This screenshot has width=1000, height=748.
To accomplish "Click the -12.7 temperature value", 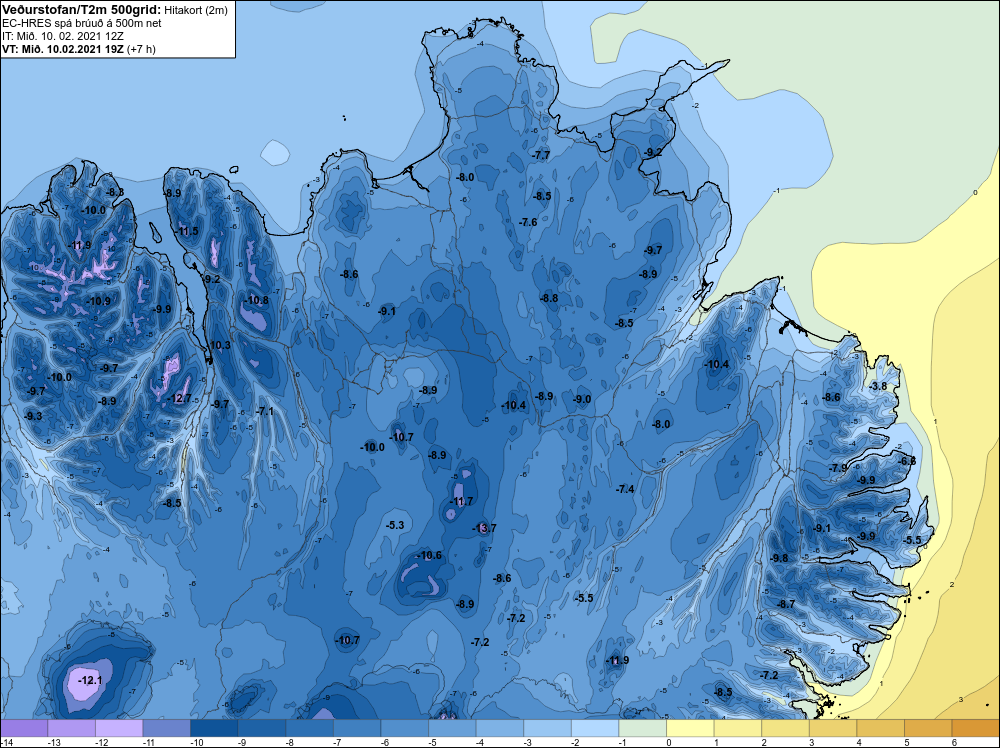I will (x=179, y=399).
